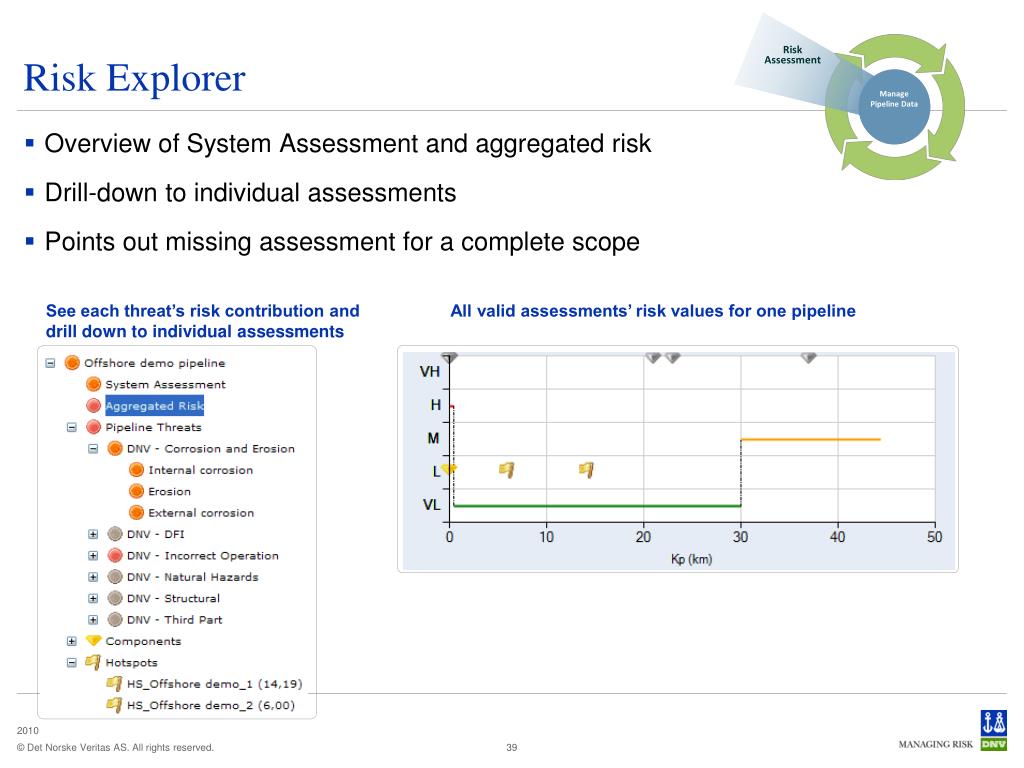Click the grey DNV - Third Part icon
This screenshot has height=768, width=1024.
(x=115, y=620)
